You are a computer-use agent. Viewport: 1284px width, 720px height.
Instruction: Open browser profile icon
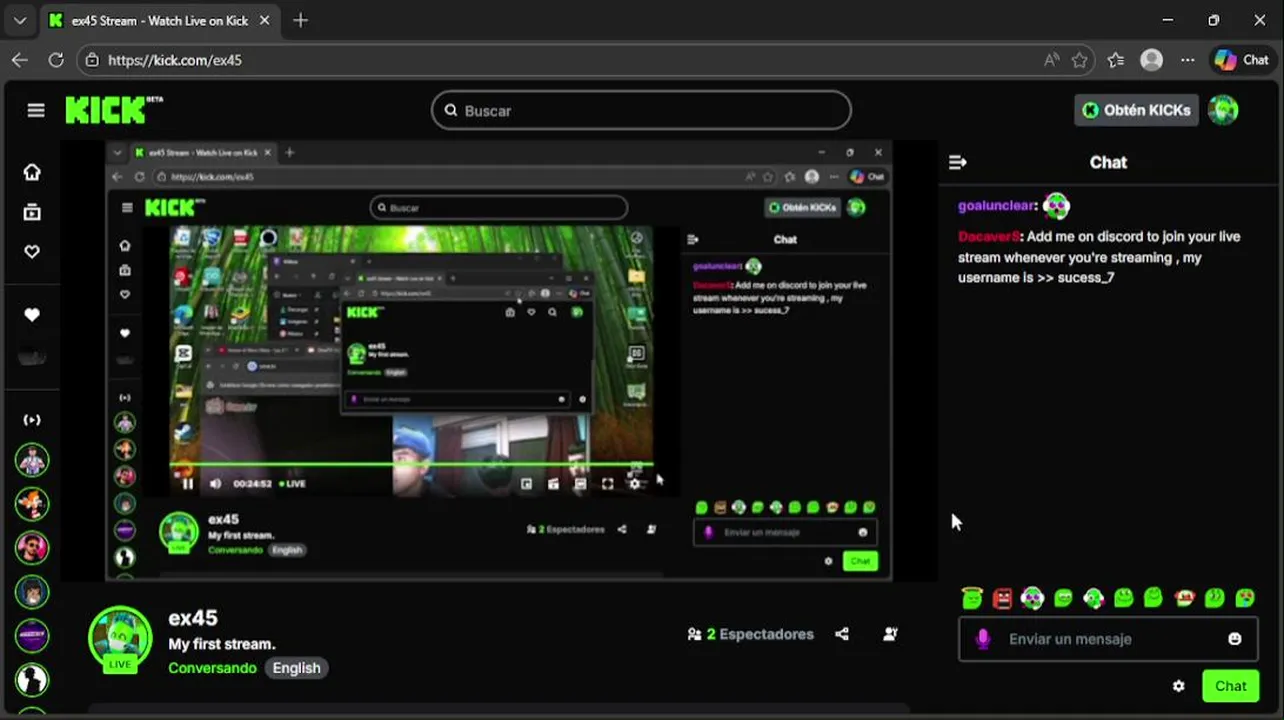click(x=1152, y=60)
